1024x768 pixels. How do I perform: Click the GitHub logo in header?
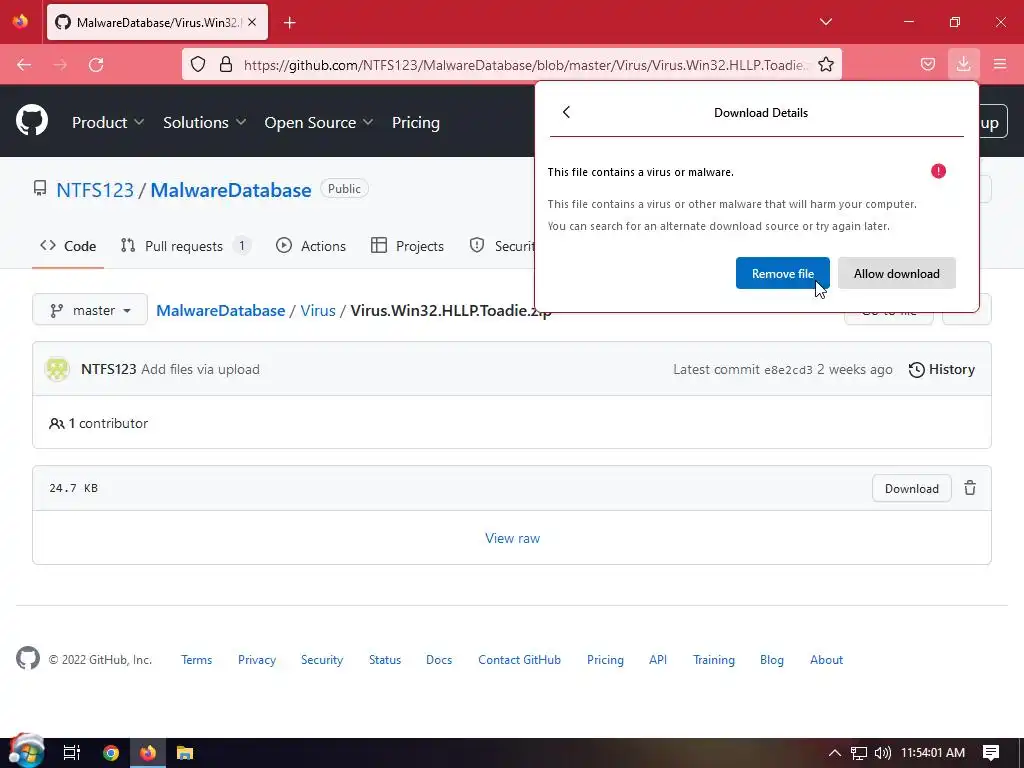pos(32,120)
